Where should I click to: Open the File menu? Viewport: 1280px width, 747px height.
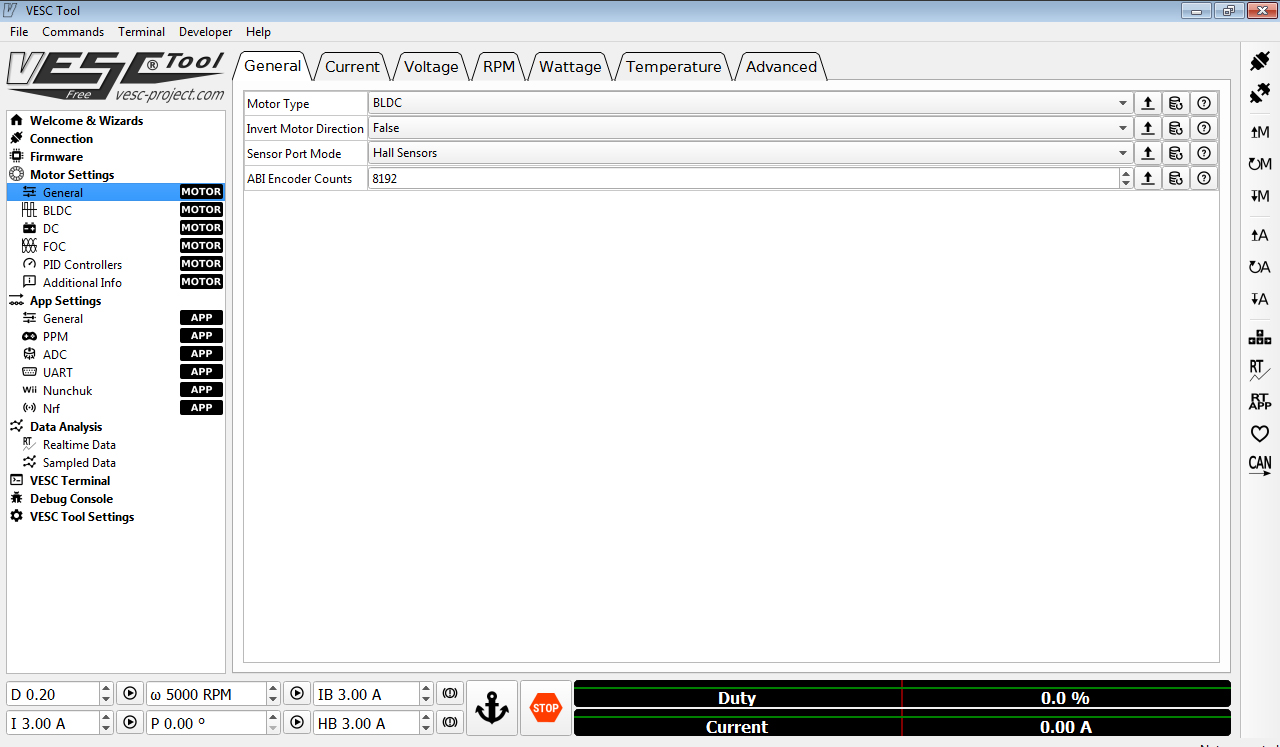click(19, 32)
